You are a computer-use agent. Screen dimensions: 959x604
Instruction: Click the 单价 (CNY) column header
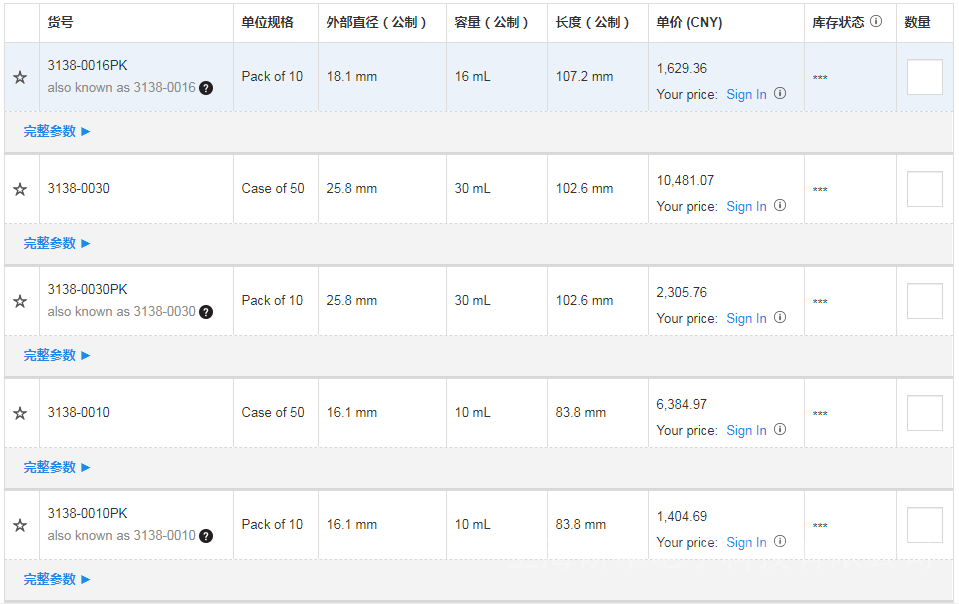(x=689, y=22)
